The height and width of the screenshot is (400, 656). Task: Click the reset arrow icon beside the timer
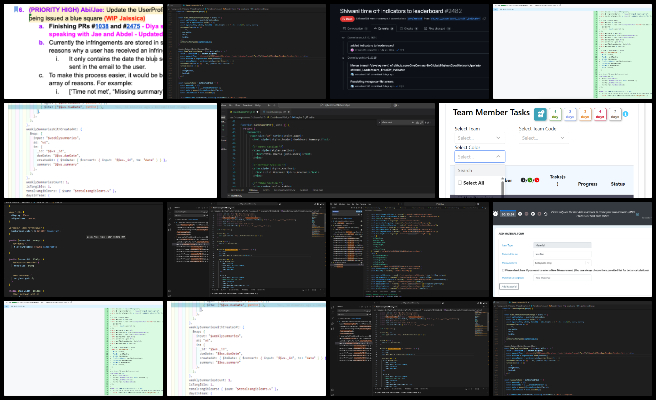point(545,214)
